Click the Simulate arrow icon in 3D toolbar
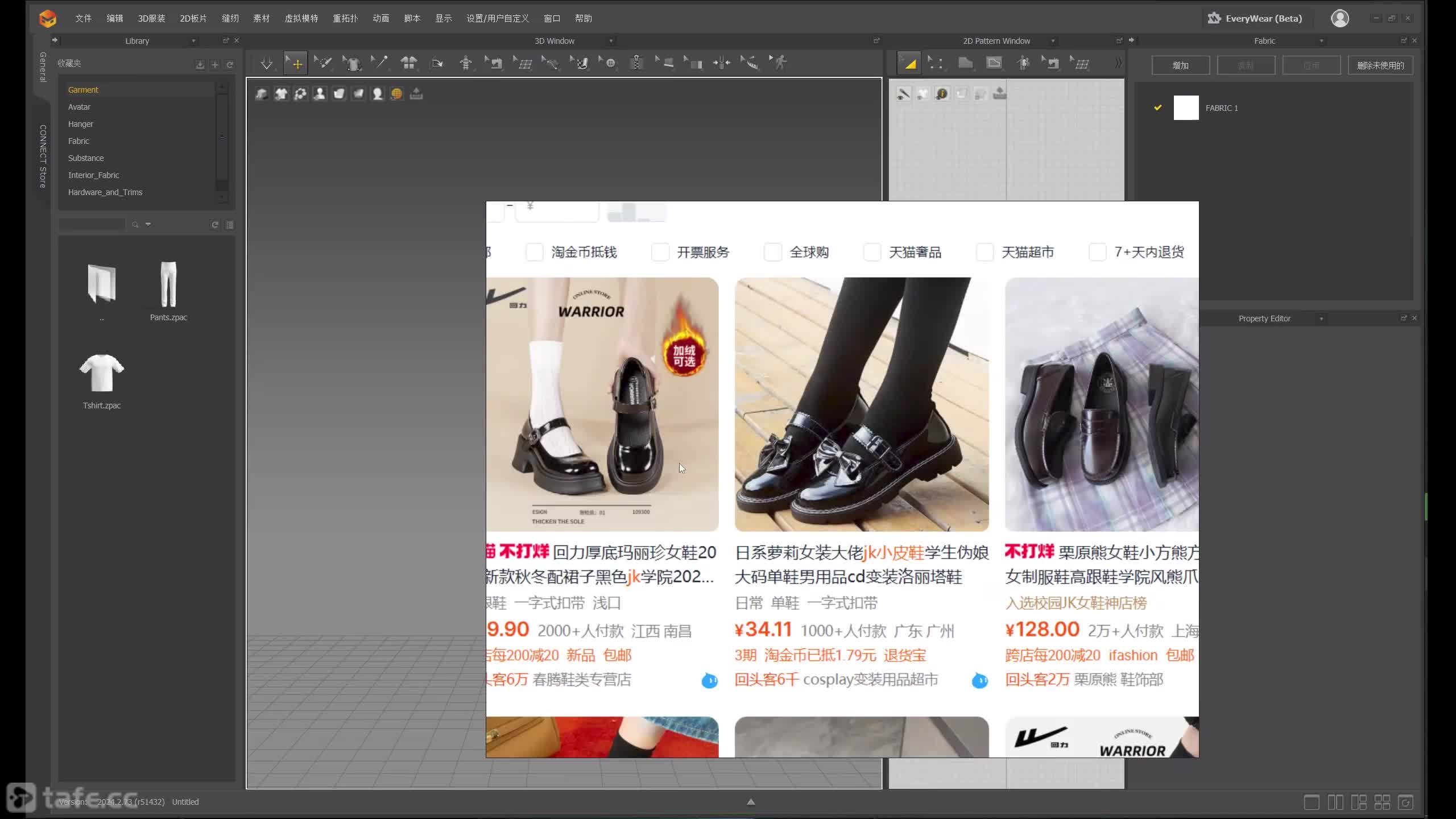1456x819 pixels. tap(266, 64)
